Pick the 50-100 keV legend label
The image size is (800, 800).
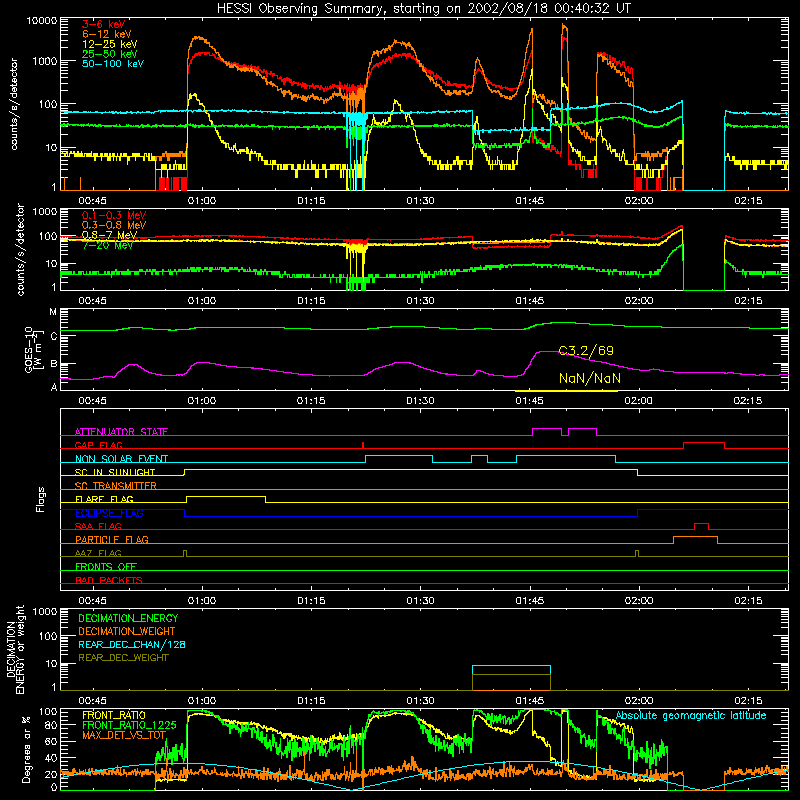tap(113, 64)
